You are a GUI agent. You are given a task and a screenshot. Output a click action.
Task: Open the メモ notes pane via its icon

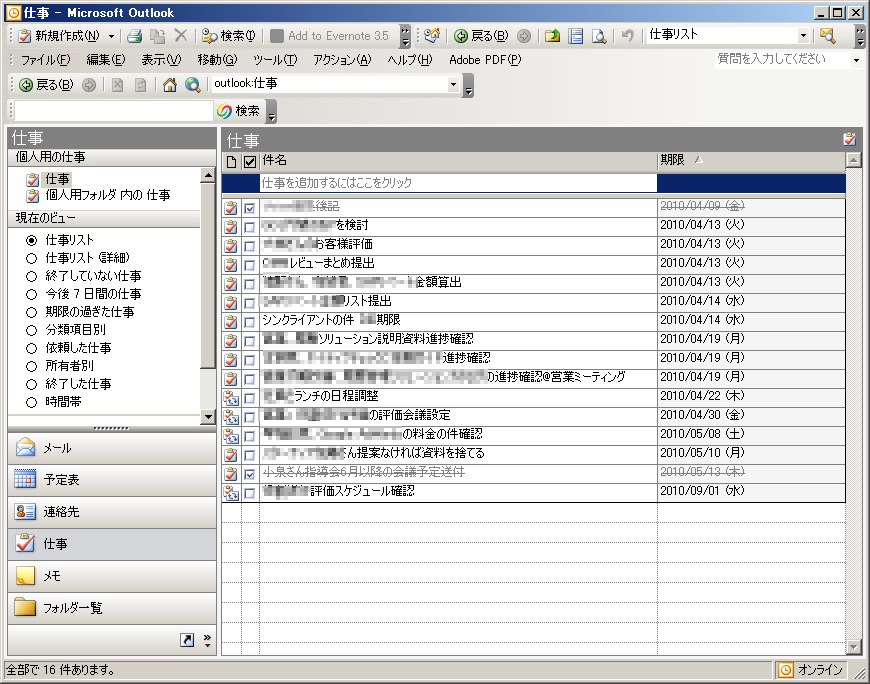click(25, 576)
